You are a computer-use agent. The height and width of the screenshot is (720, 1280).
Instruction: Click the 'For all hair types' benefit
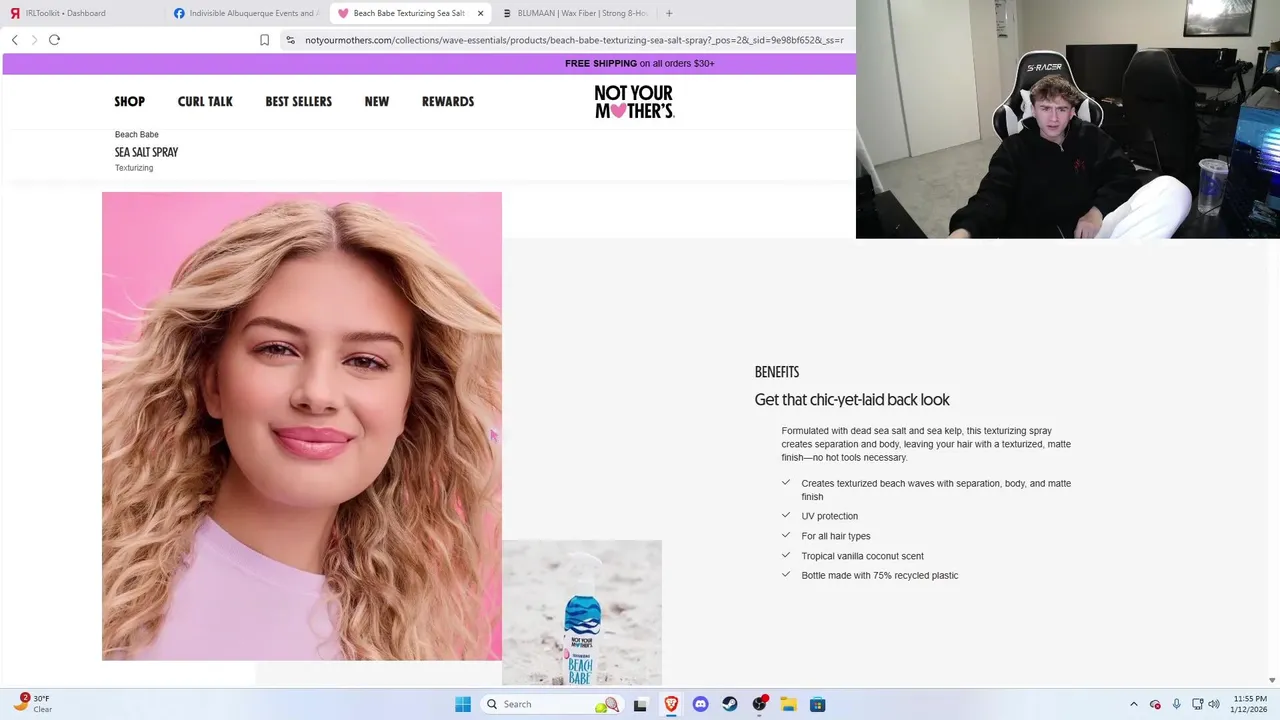(836, 536)
